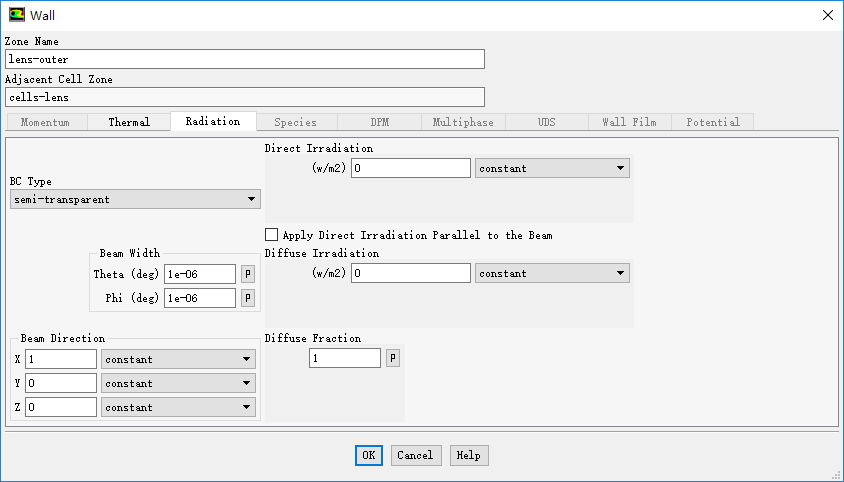Expand the Direct Irradiation constant dropdown
844x482 pixels.
pos(552,168)
